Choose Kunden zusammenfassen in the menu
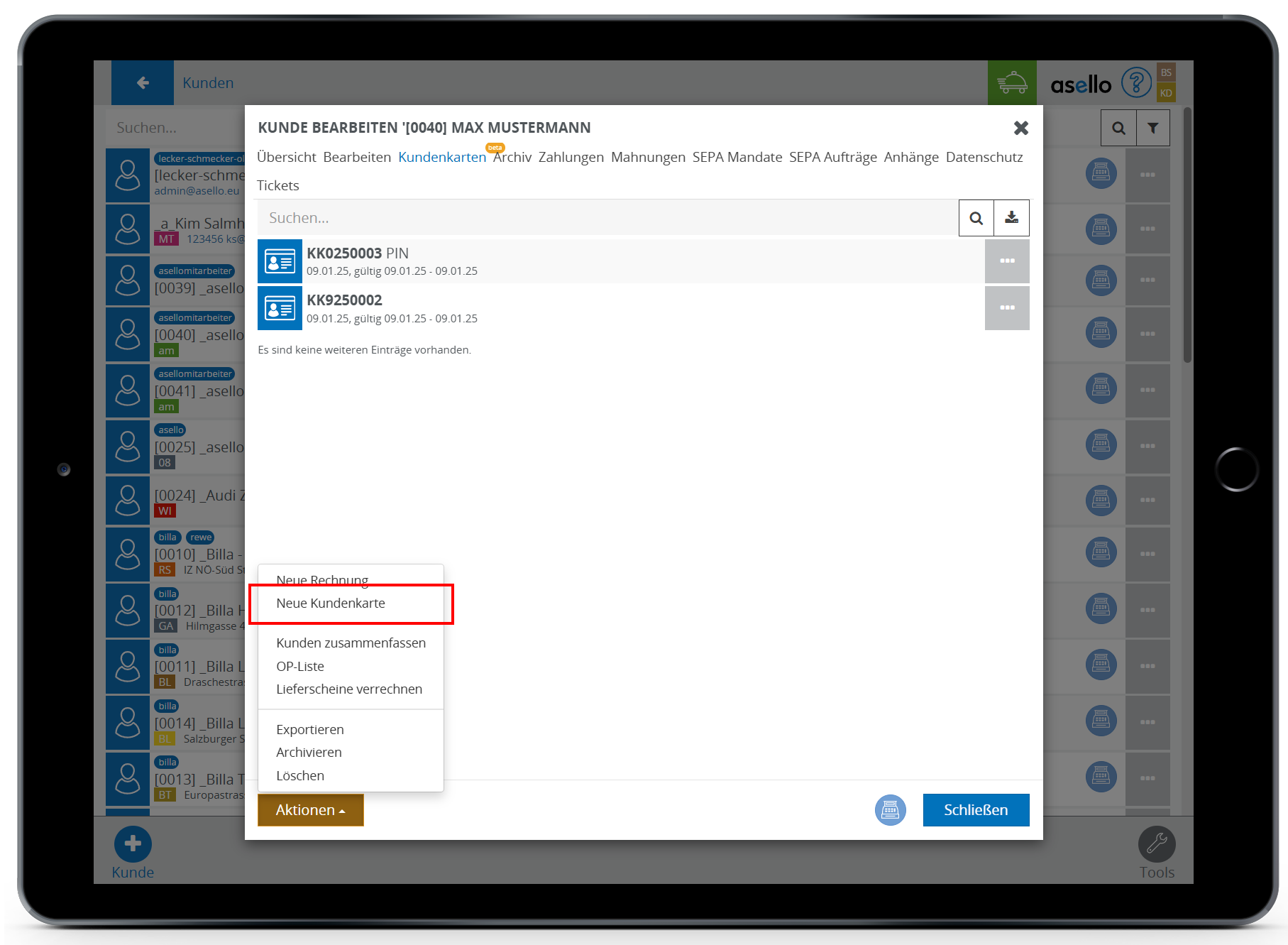 pyautogui.click(x=351, y=643)
